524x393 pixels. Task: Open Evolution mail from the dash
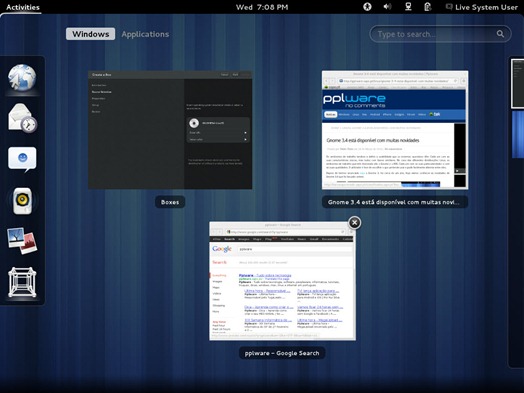22,118
